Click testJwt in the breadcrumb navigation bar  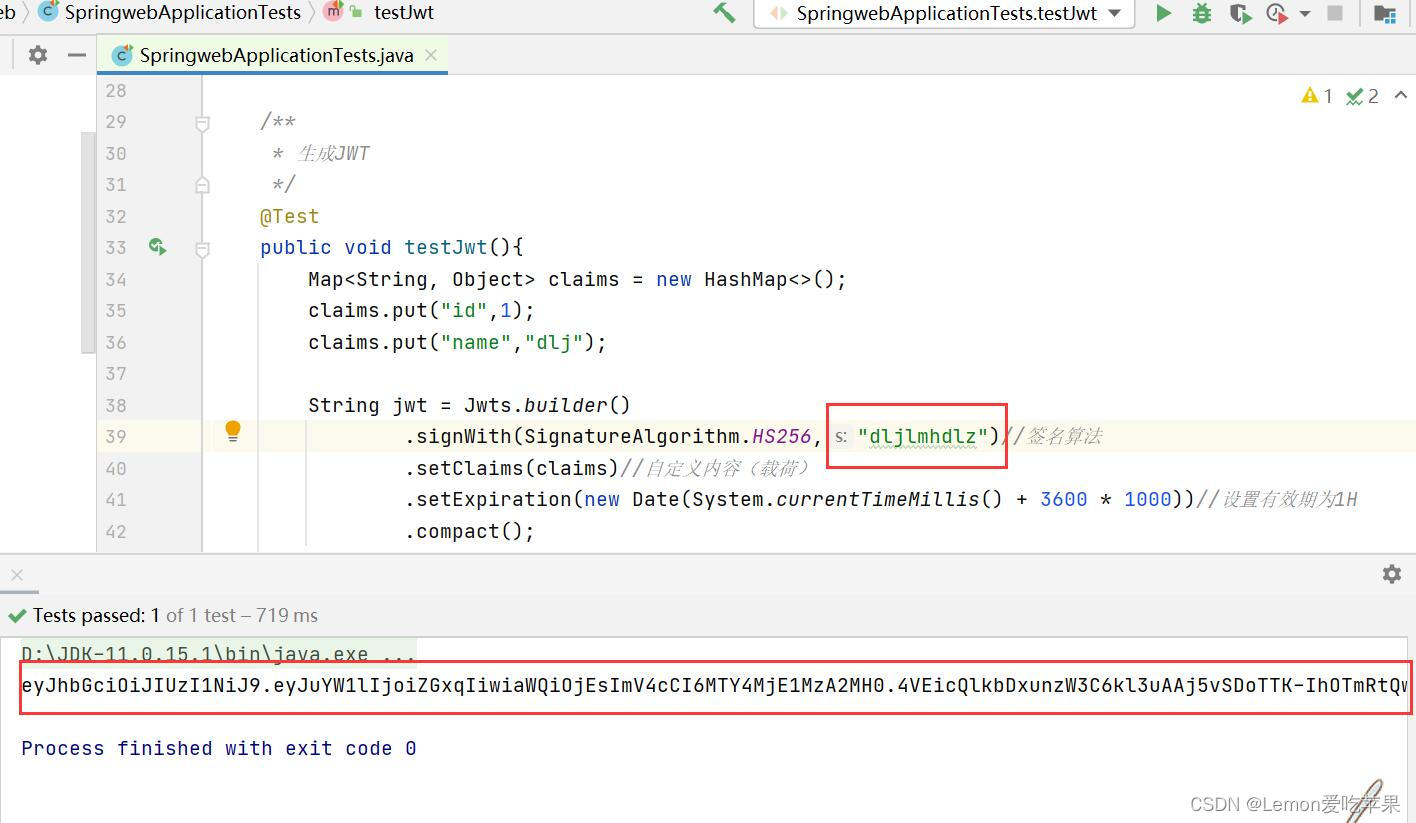[404, 12]
